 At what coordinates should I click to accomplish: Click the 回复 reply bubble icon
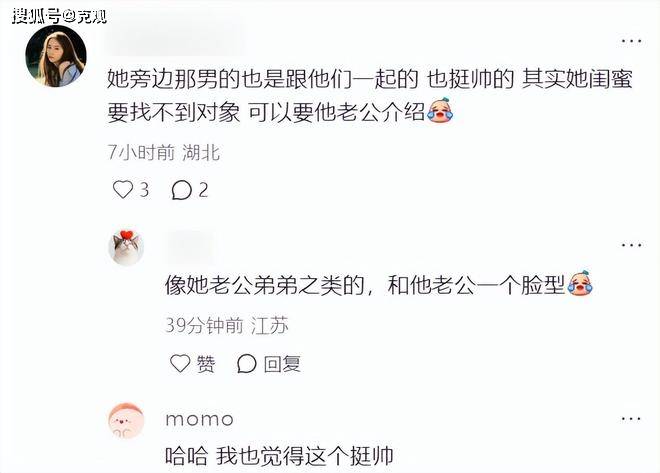pos(246,364)
